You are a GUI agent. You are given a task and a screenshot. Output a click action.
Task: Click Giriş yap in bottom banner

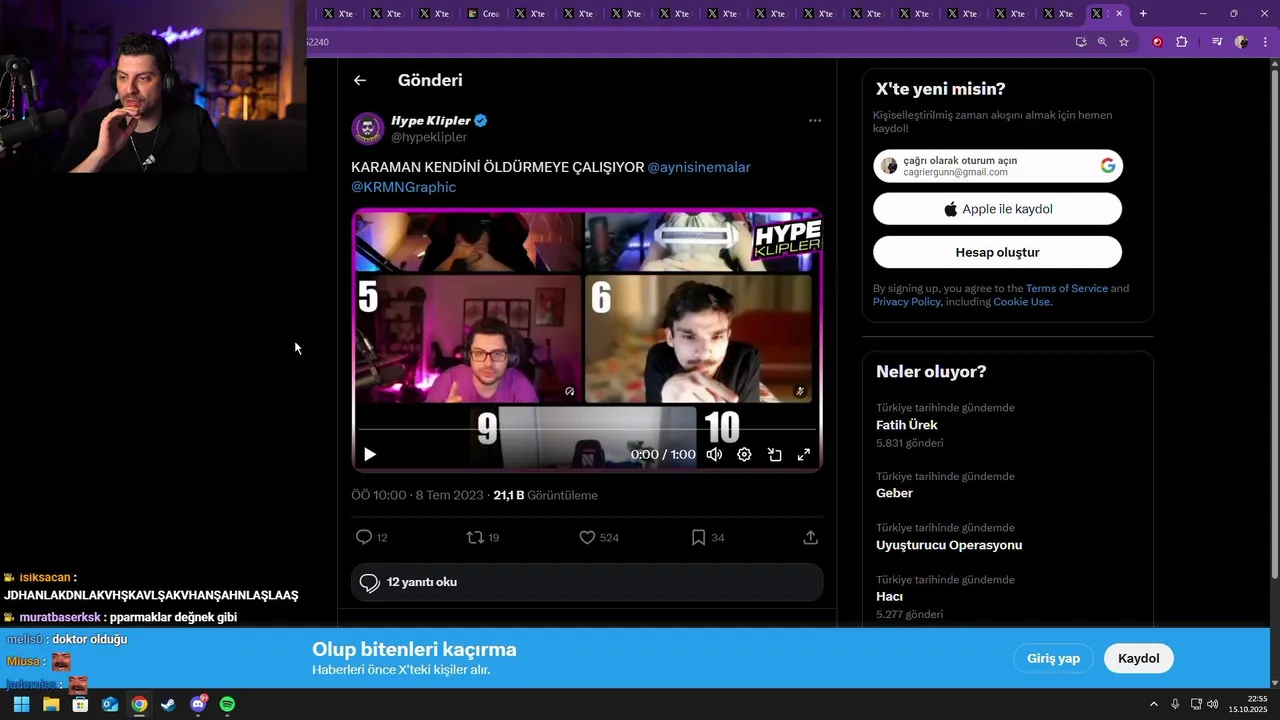[1053, 658]
